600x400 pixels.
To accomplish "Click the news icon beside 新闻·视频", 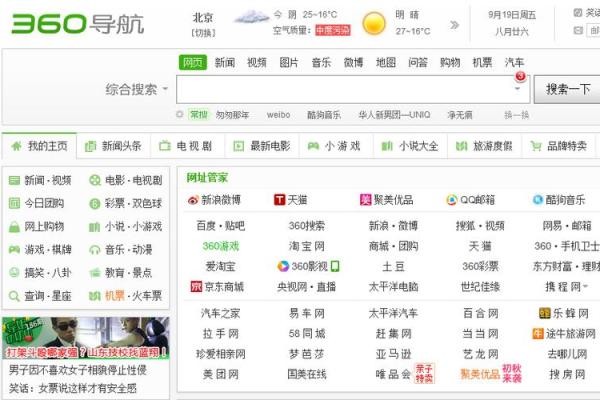I will (14, 180).
